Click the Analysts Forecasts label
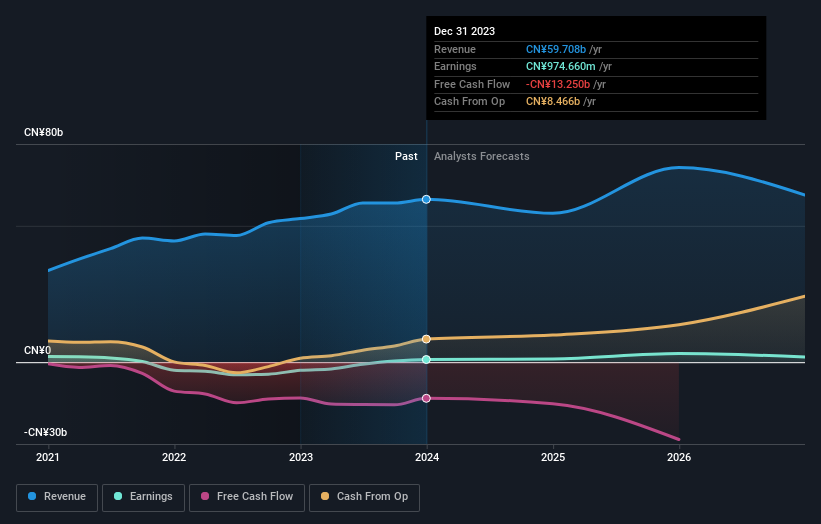This screenshot has height=524, width=821. click(482, 157)
